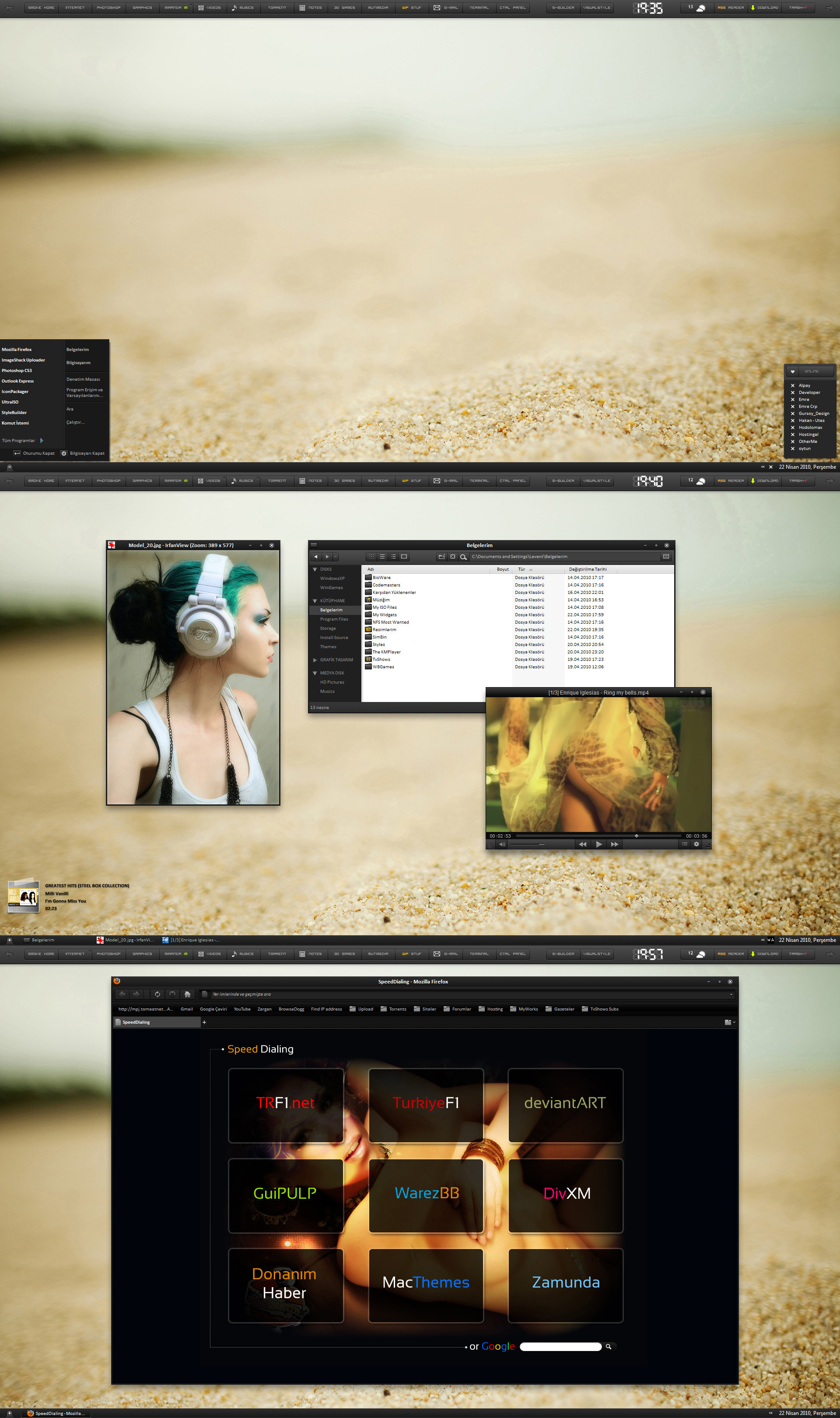Screen dimensions: 840x1418
Task: Switch the file manager to details list view
Action: pyautogui.click(x=393, y=556)
